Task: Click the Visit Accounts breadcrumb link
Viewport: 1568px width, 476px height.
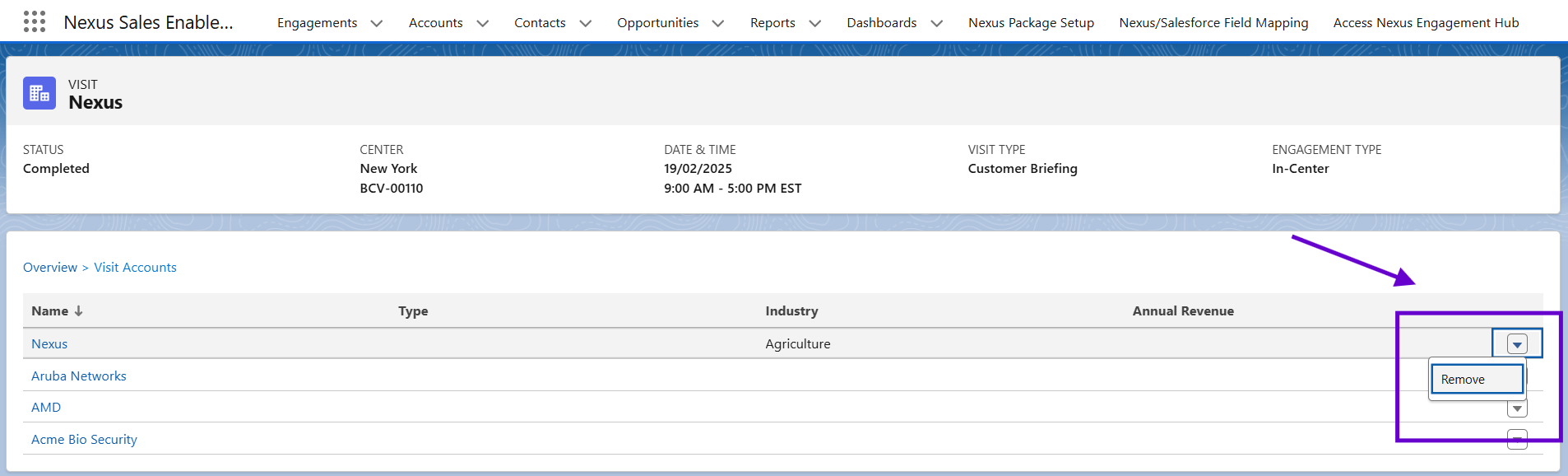Action: 135,268
